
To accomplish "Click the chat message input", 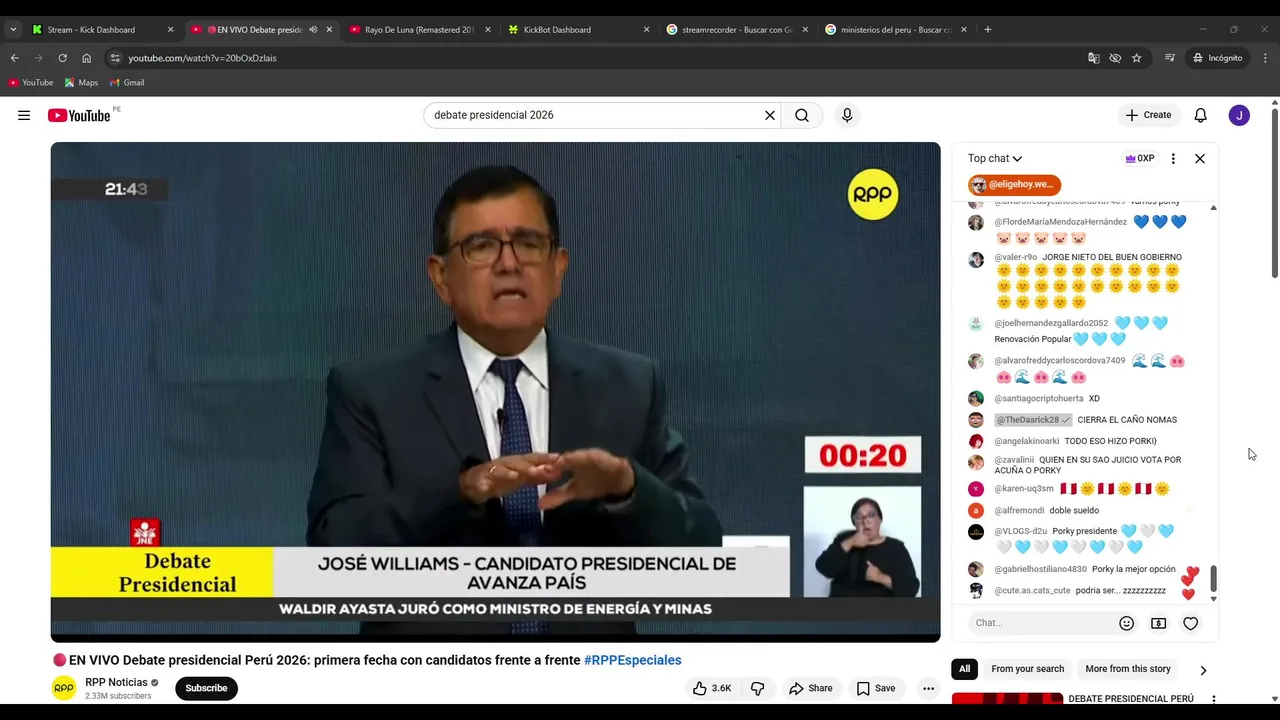I will point(1040,623).
